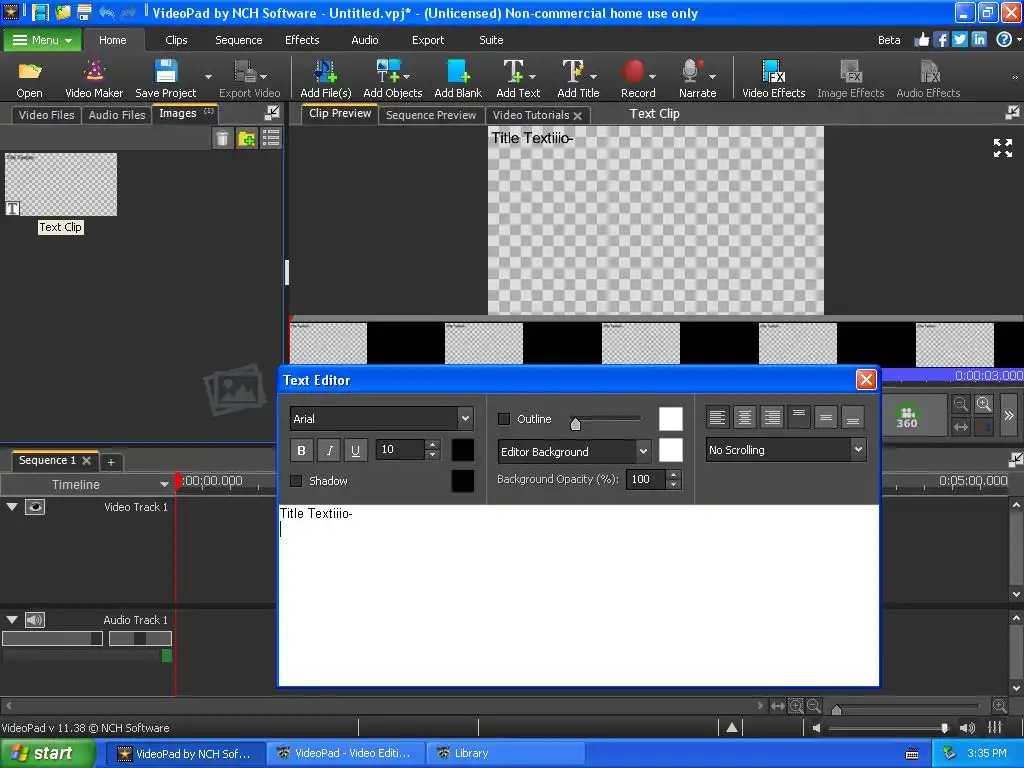The height and width of the screenshot is (768, 1024).
Task: Add a new sequence with plus button
Action: (111, 462)
